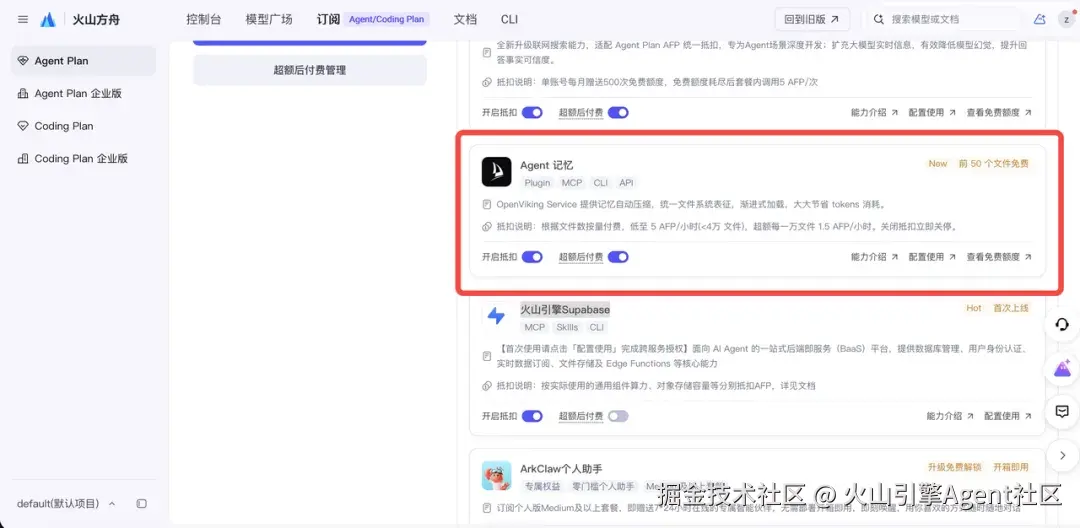Select Agent Plan in sidebar
Screen dimensions: 1080x528
(x=83, y=61)
